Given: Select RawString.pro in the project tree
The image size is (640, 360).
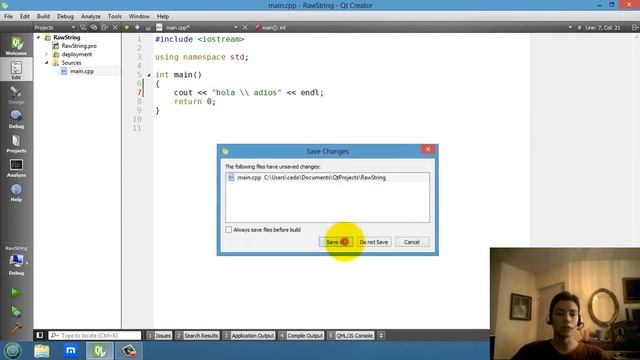Looking at the screenshot, I should click(x=79, y=46).
